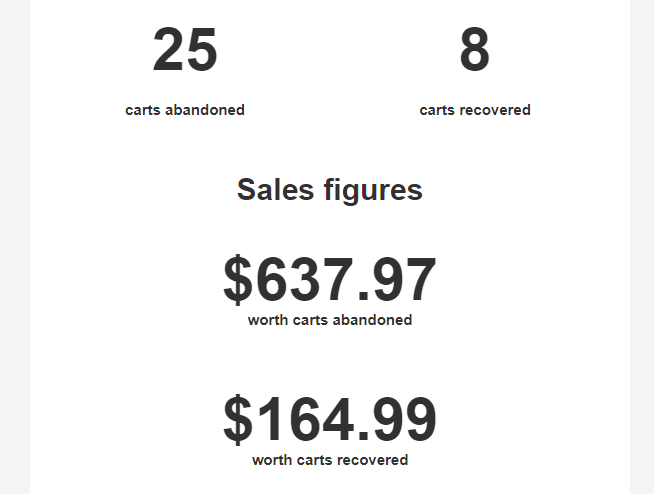Click the '99' cents in $164.99
The image size is (654, 494).
pyautogui.click(x=405, y=419)
